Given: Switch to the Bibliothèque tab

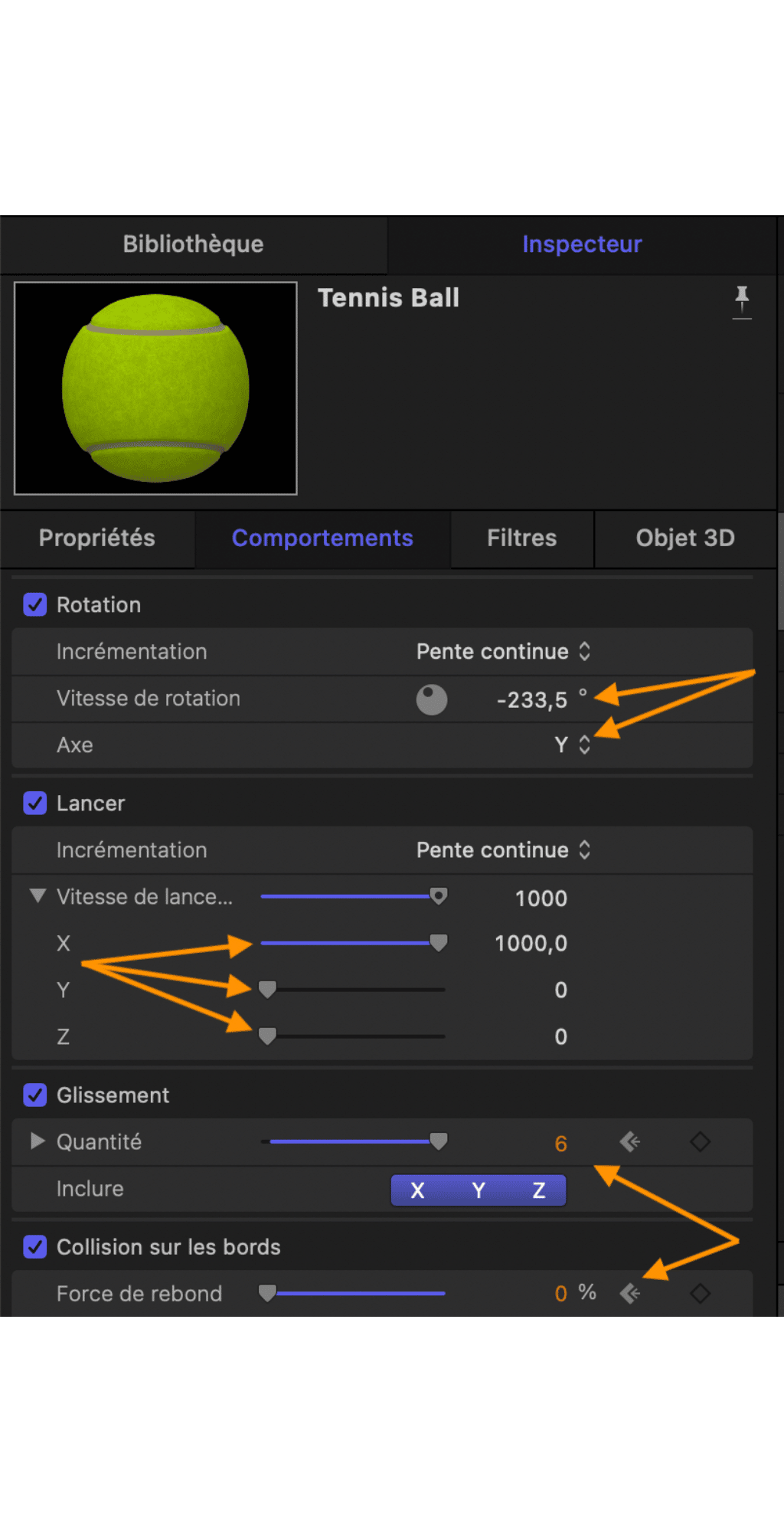Looking at the screenshot, I should pyautogui.click(x=194, y=244).
